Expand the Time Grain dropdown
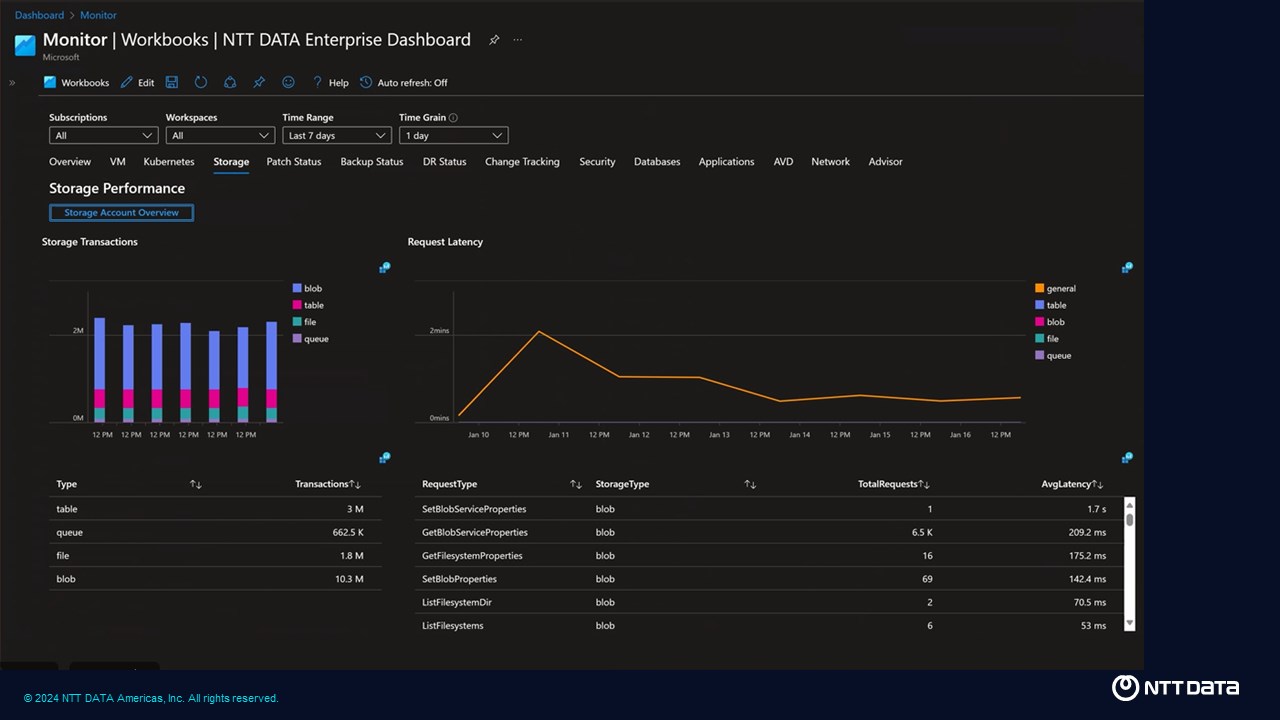1280x720 pixels. click(x=453, y=136)
